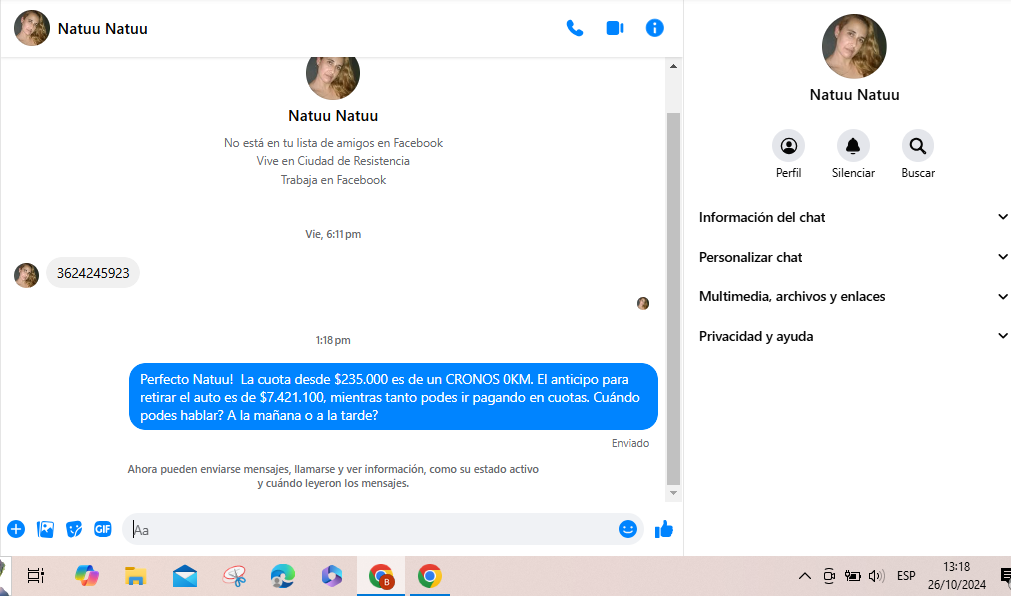The width and height of the screenshot is (1011, 596).
Task: Open Task View in the taskbar
Action: point(35,576)
